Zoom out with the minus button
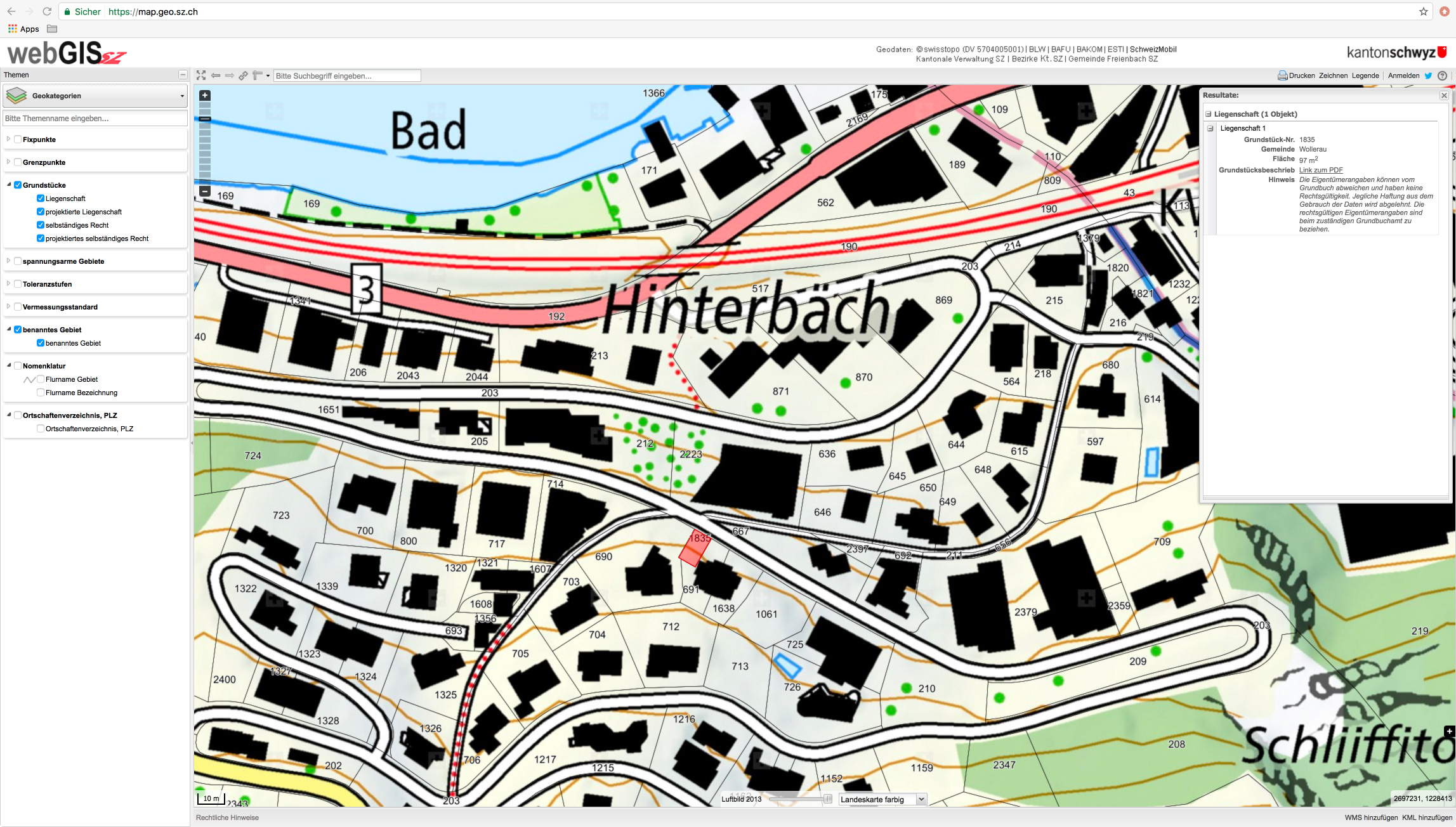 coord(204,190)
